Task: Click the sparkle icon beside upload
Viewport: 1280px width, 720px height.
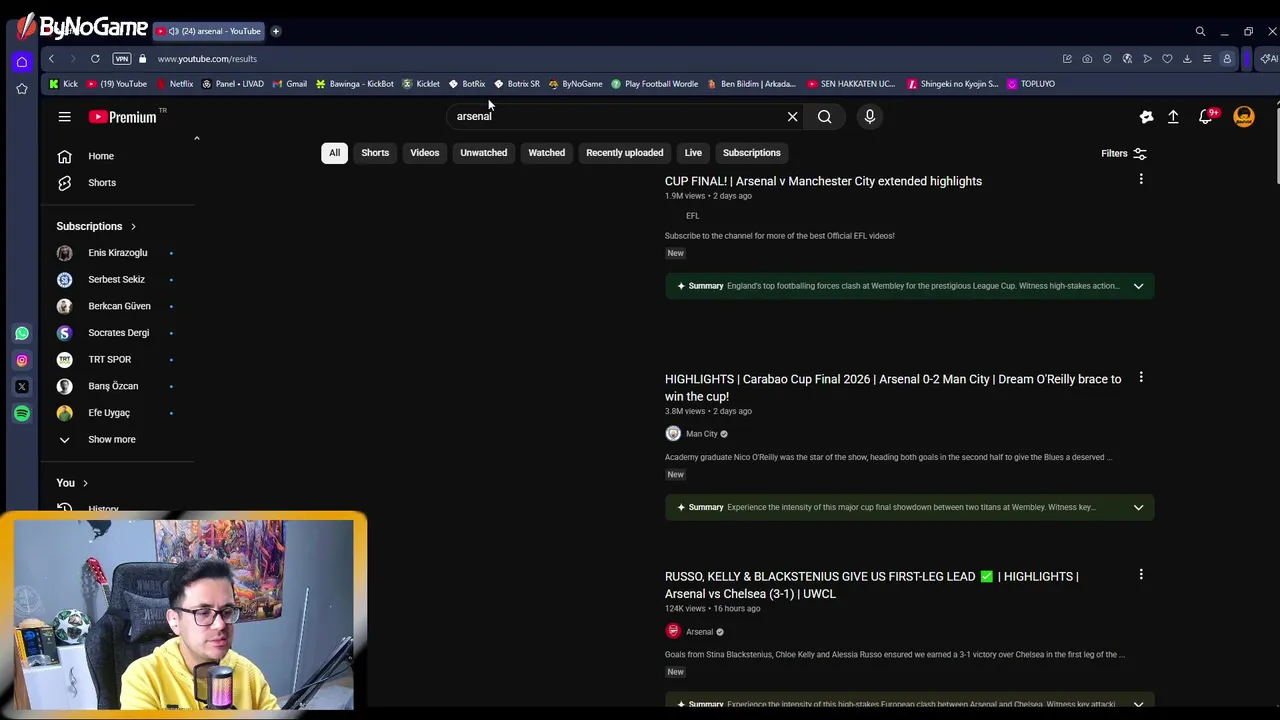Action: tap(1146, 117)
